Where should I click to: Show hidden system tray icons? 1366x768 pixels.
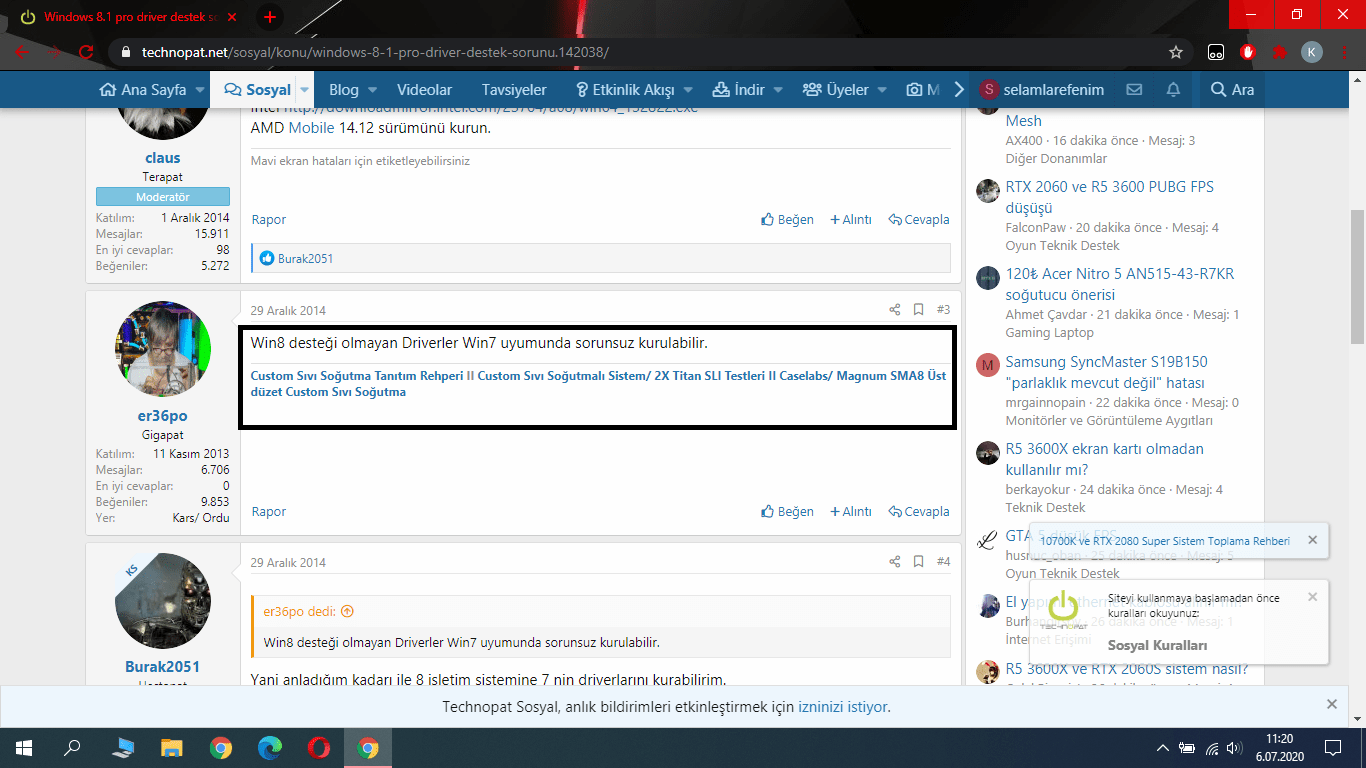(x=1162, y=748)
